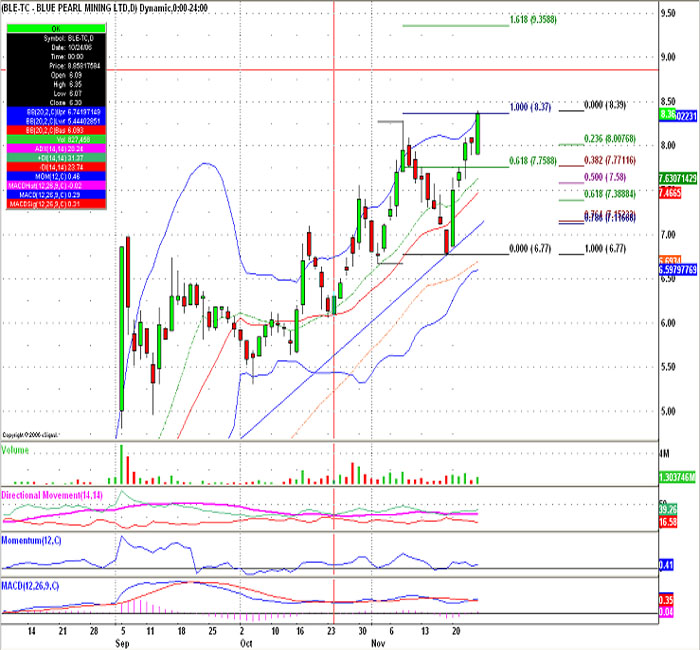Select the Low value row in data window

[56, 93]
